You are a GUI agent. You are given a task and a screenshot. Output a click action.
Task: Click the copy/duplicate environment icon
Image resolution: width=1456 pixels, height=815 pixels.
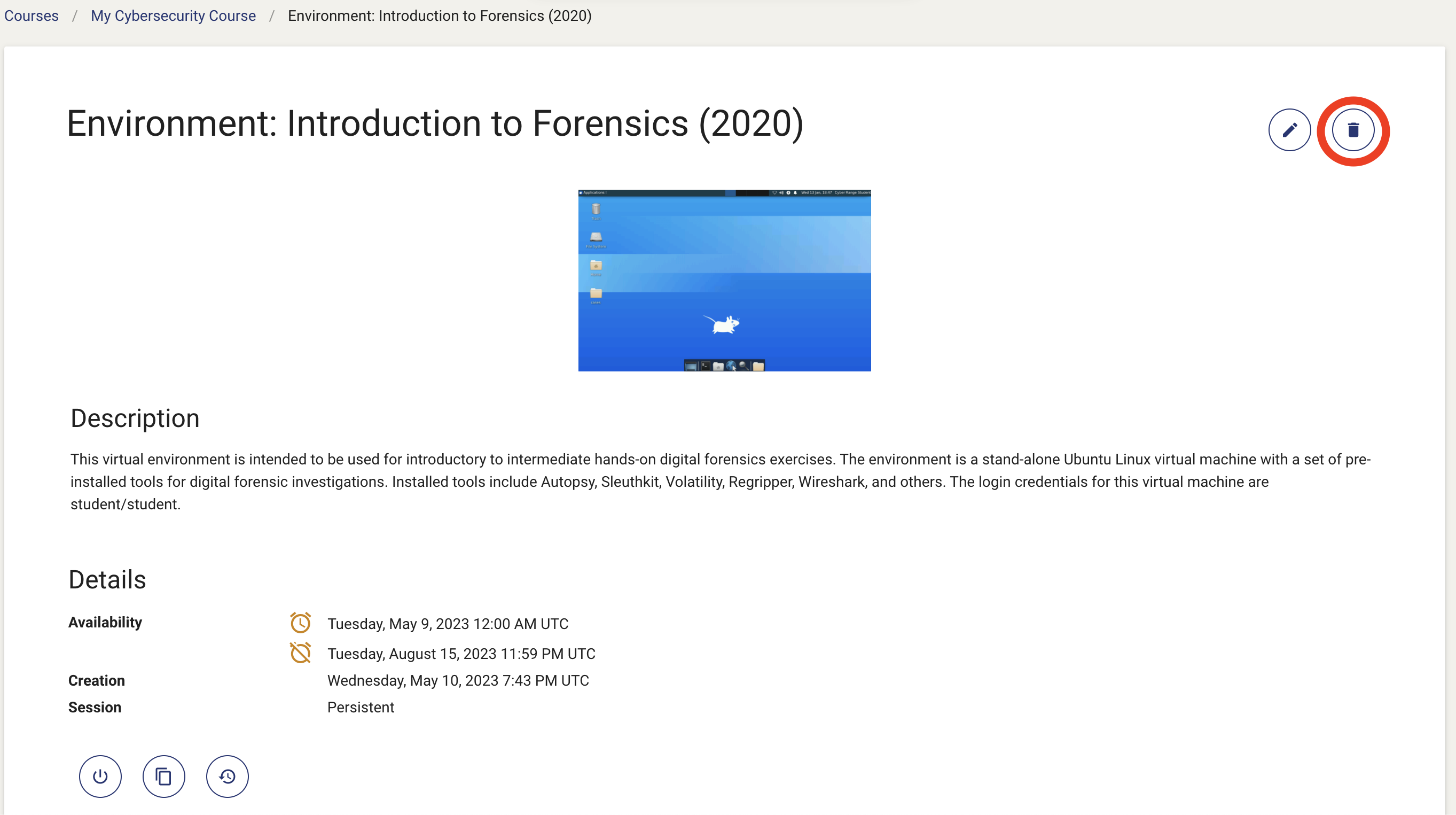163,776
